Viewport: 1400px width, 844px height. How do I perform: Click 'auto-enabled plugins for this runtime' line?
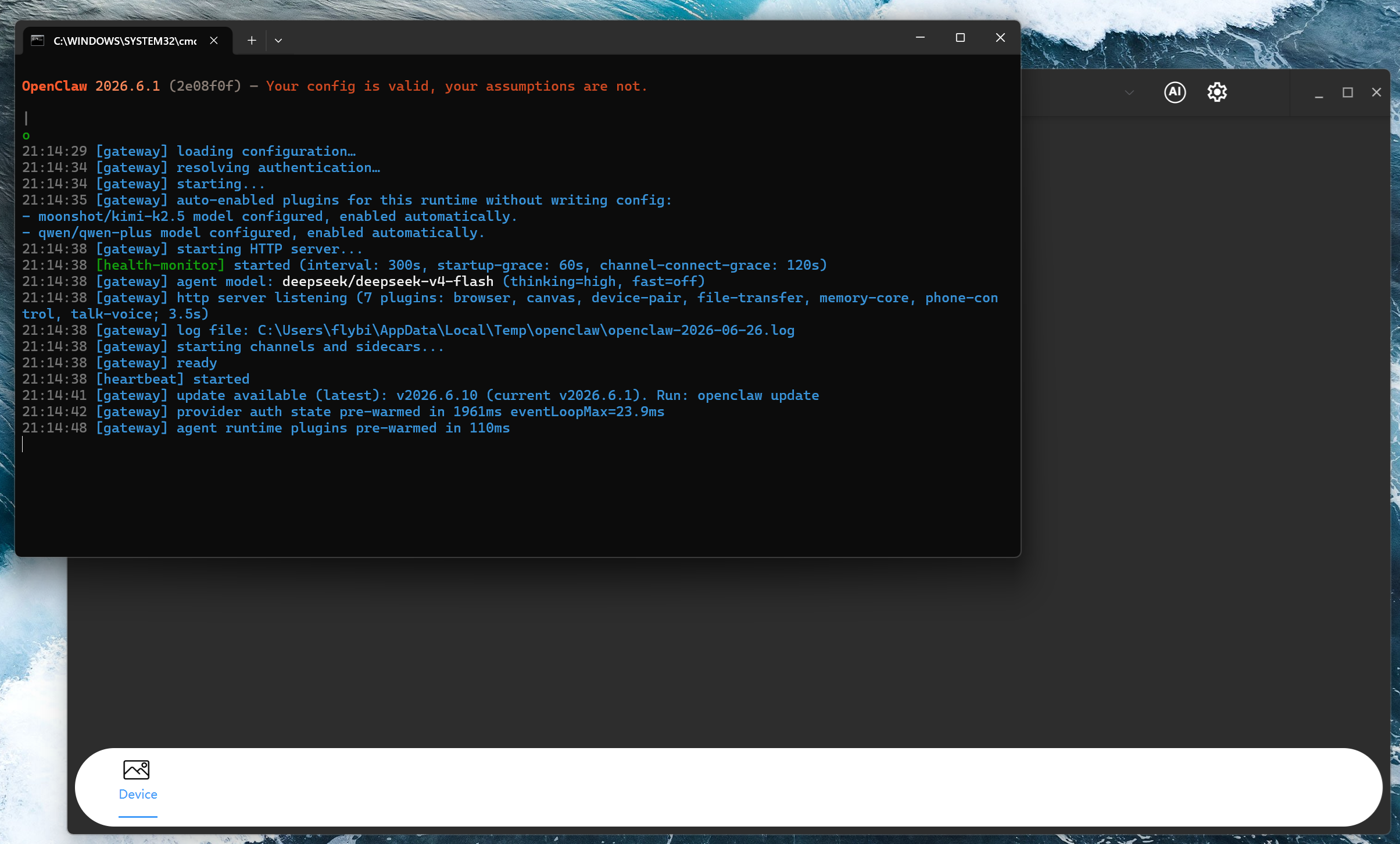(x=347, y=200)
